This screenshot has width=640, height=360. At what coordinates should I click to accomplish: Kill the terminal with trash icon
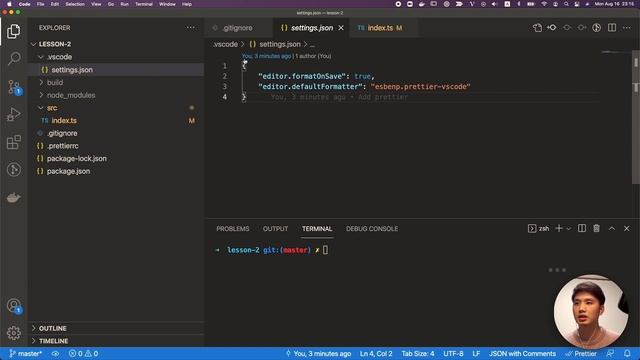click(x=596, y=228)
